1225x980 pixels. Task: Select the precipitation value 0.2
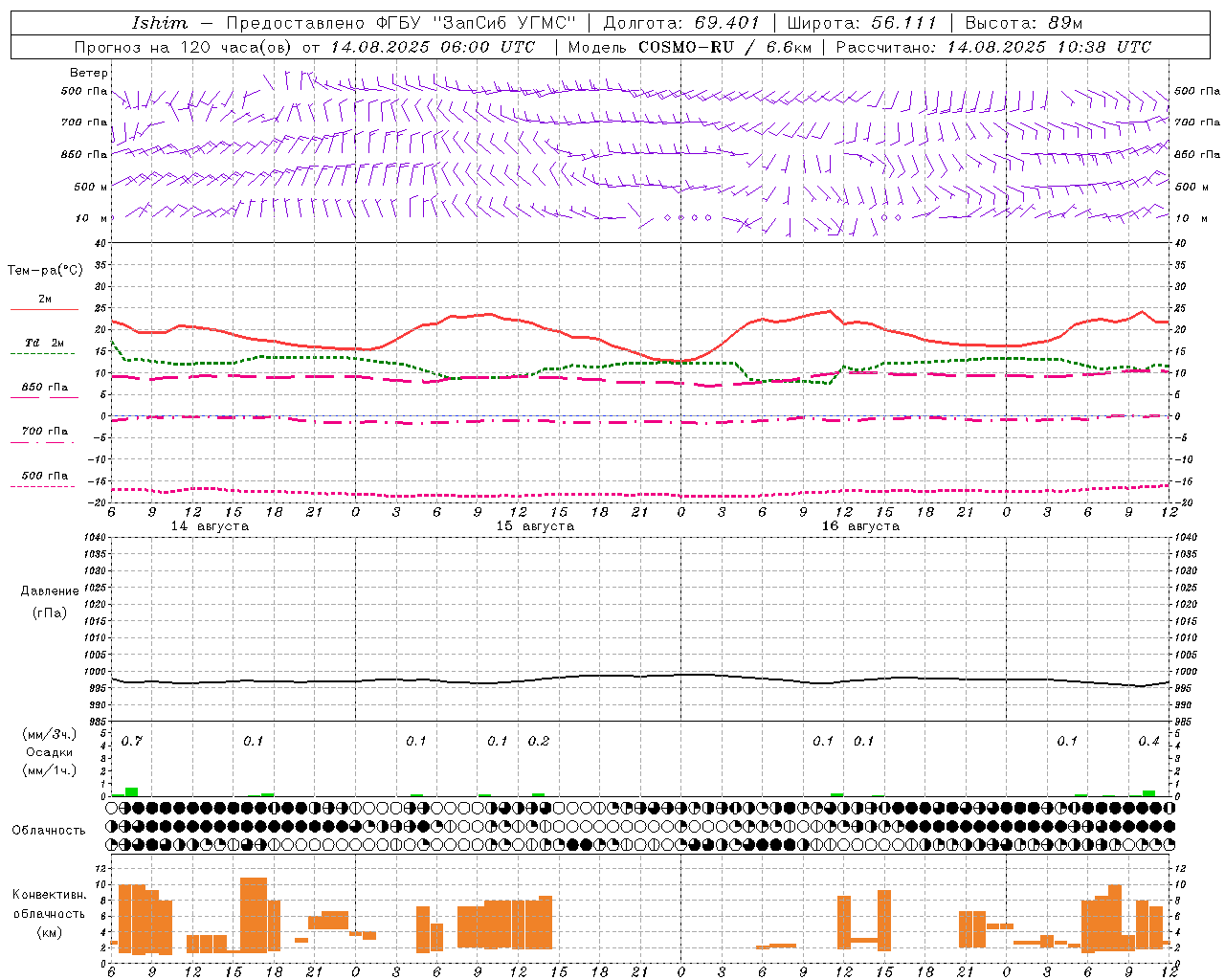pyautogui.click(x=539, y=742)
